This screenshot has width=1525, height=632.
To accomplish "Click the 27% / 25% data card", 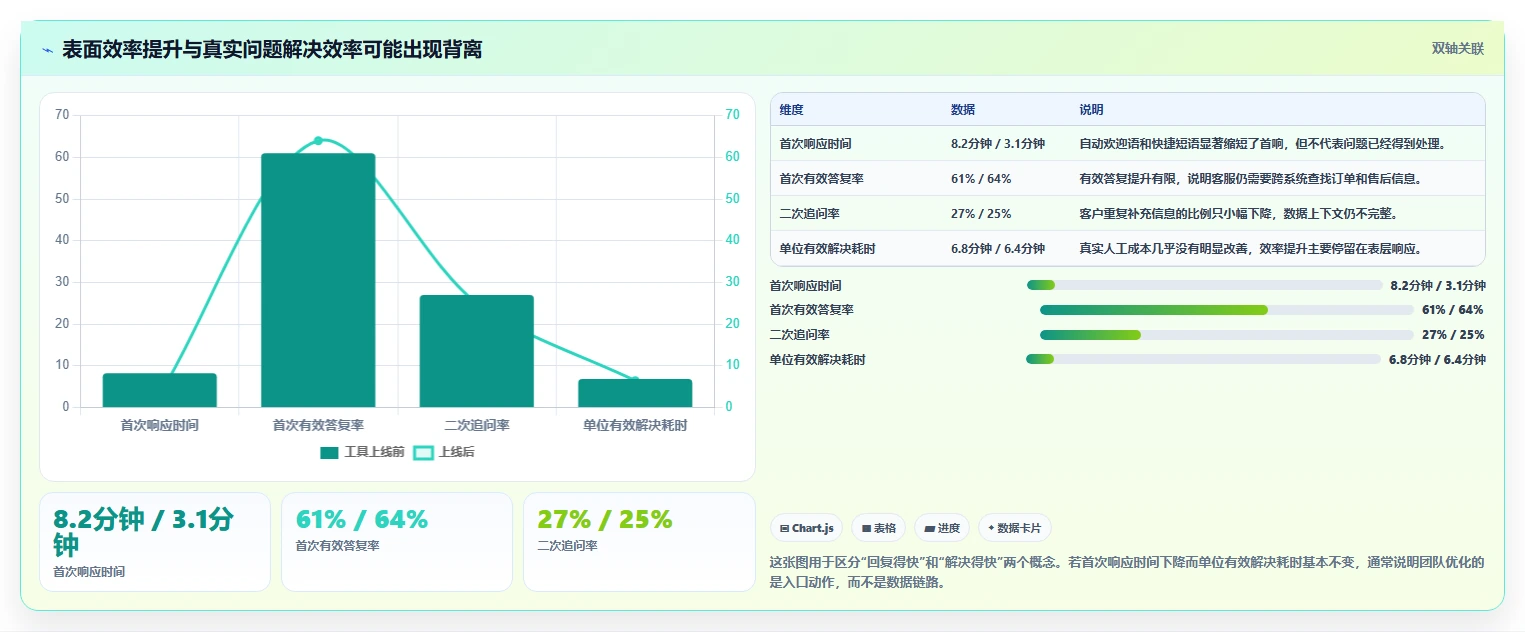I will [639, 542].
